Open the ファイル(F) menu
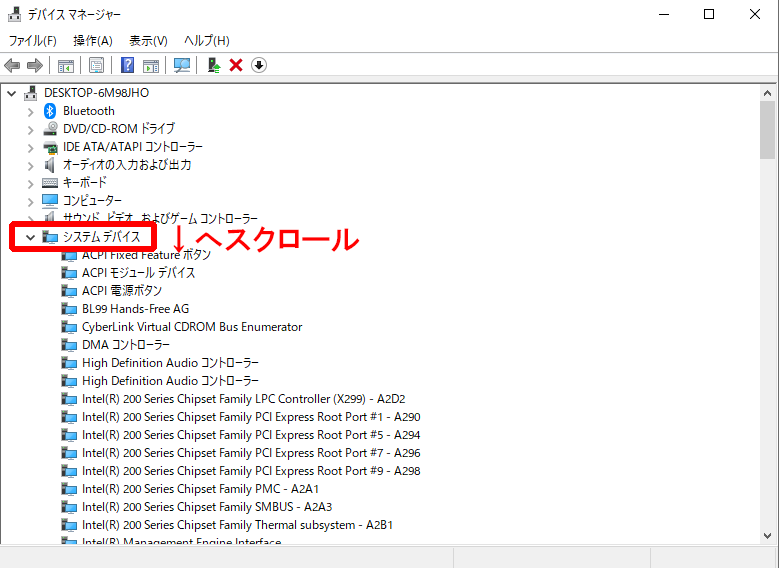The image size is (779, 568). tap(33, 41)
